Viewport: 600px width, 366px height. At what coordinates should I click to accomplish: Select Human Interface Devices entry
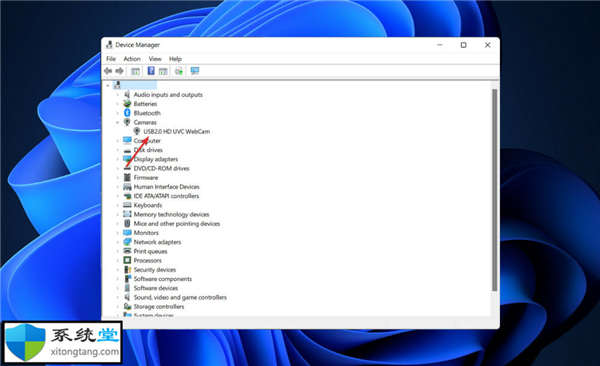[x=166, y=187]
